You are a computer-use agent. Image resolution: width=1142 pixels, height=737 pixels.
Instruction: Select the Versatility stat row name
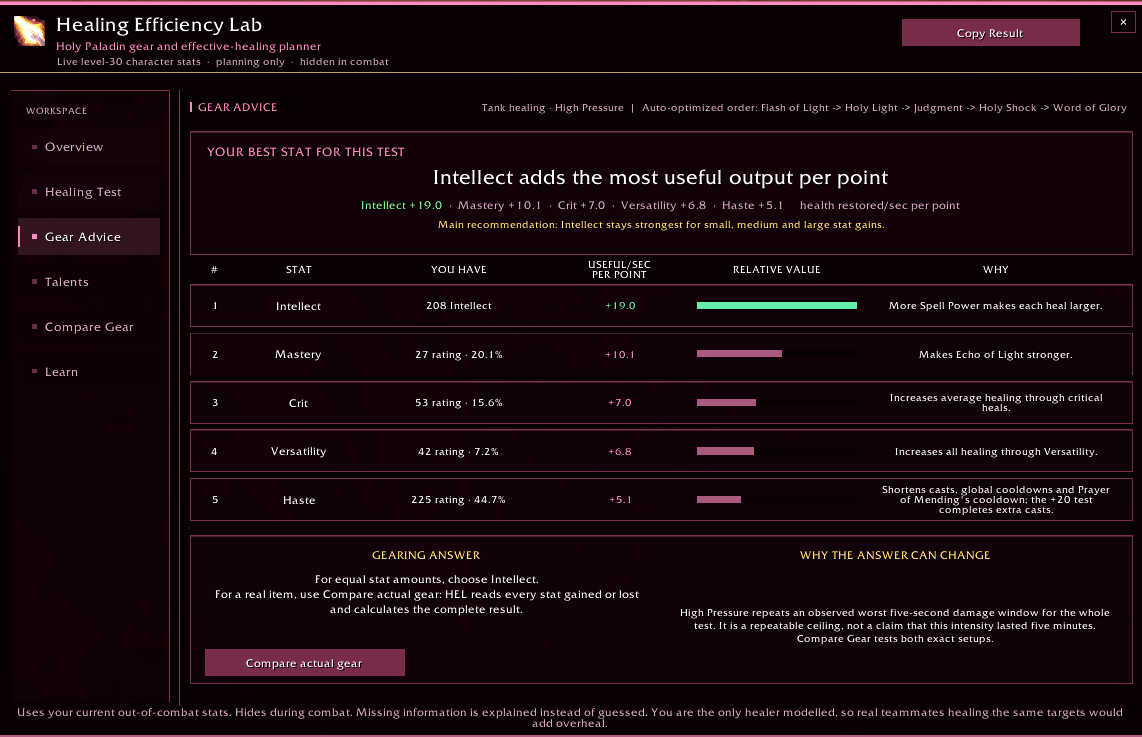coord(299,452)
